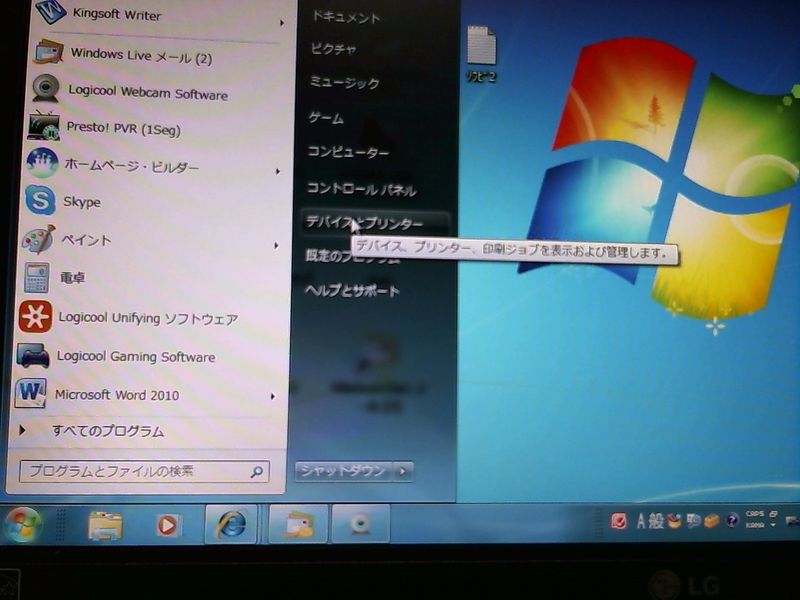This screenshot has height=600, width=800.
Task: Open コンピューター from Start menu
Action: (348, 152)
